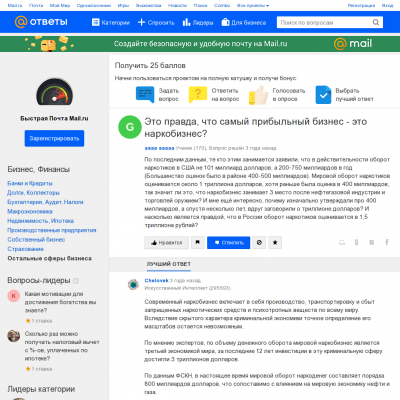Click the search magnifier icon

[x=376, y=23]
